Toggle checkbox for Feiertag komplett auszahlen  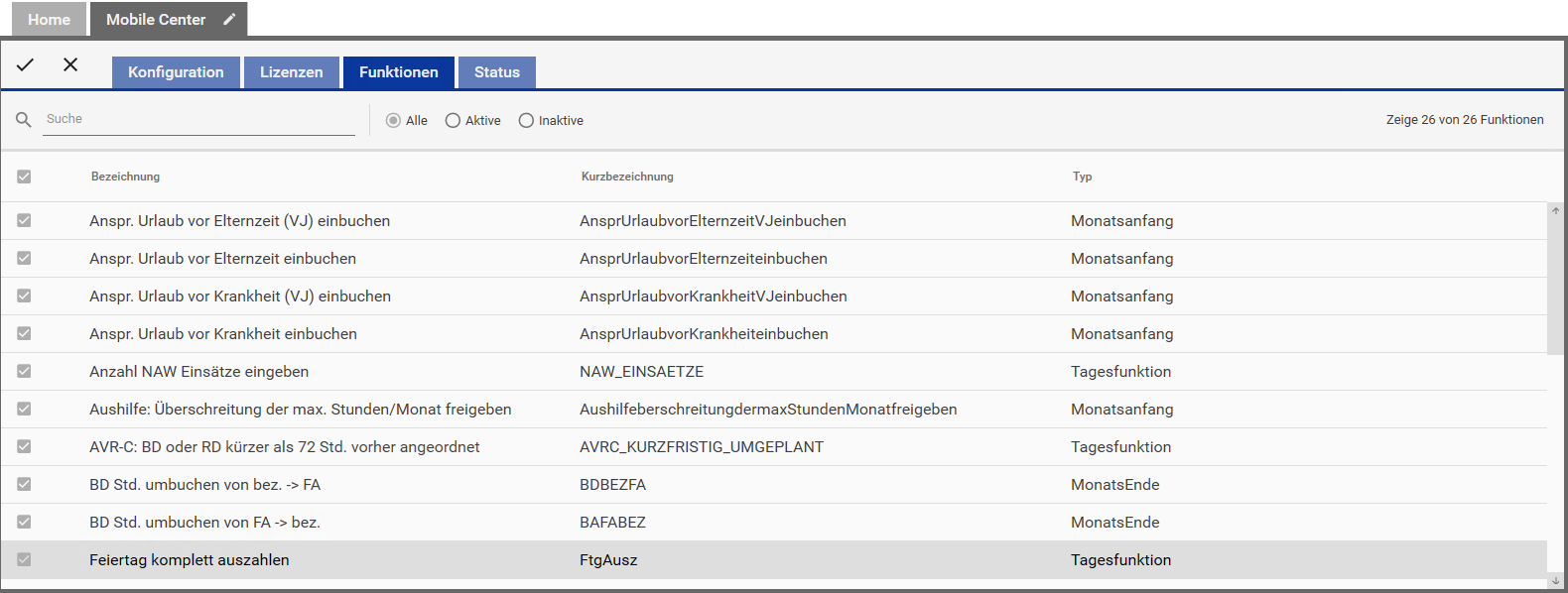[24, 559]
